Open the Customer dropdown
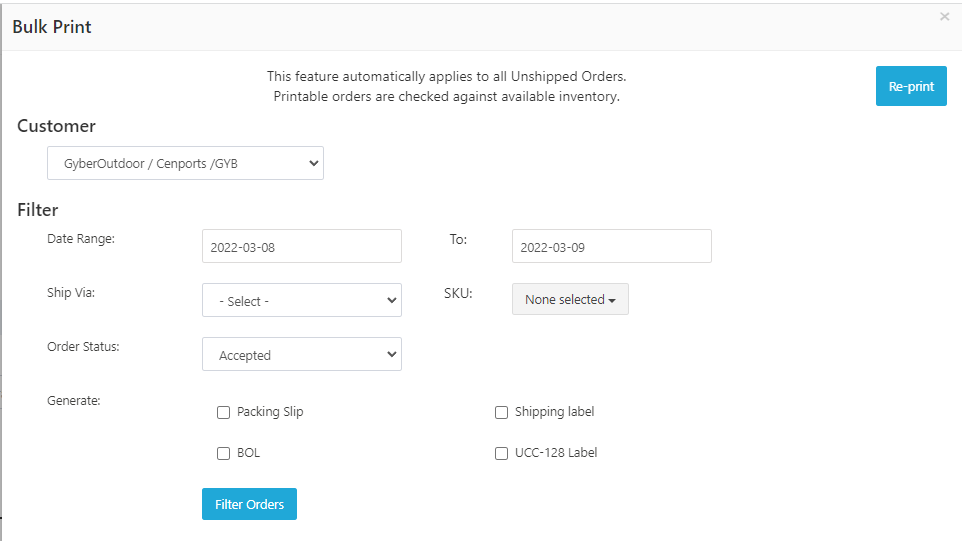Image resolution: width=962 pixels, height=541 pixels. (185, 163)
